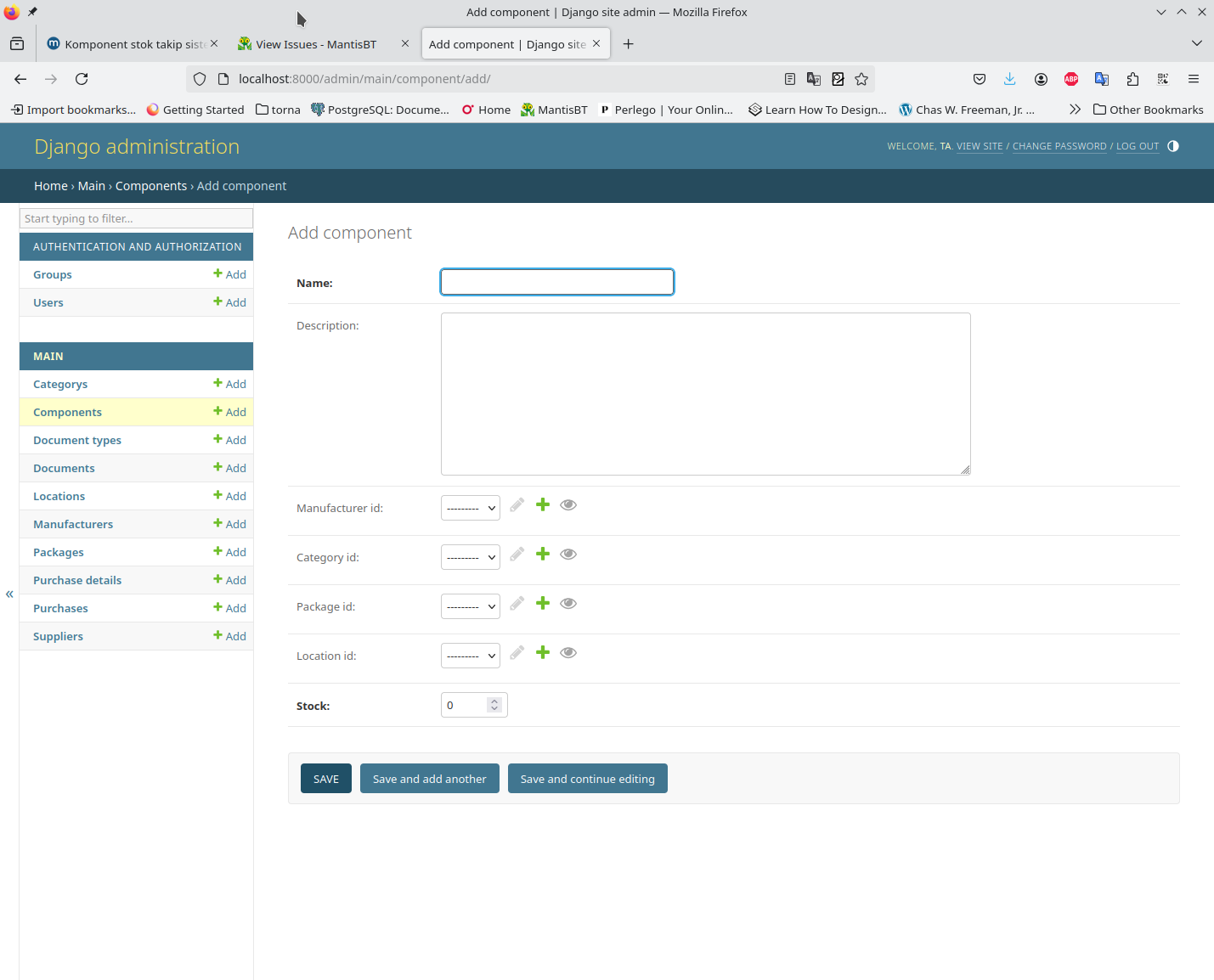
Task: Click the pencil edit icon for Manufacturer id
Action: click(x=517, y=505)
